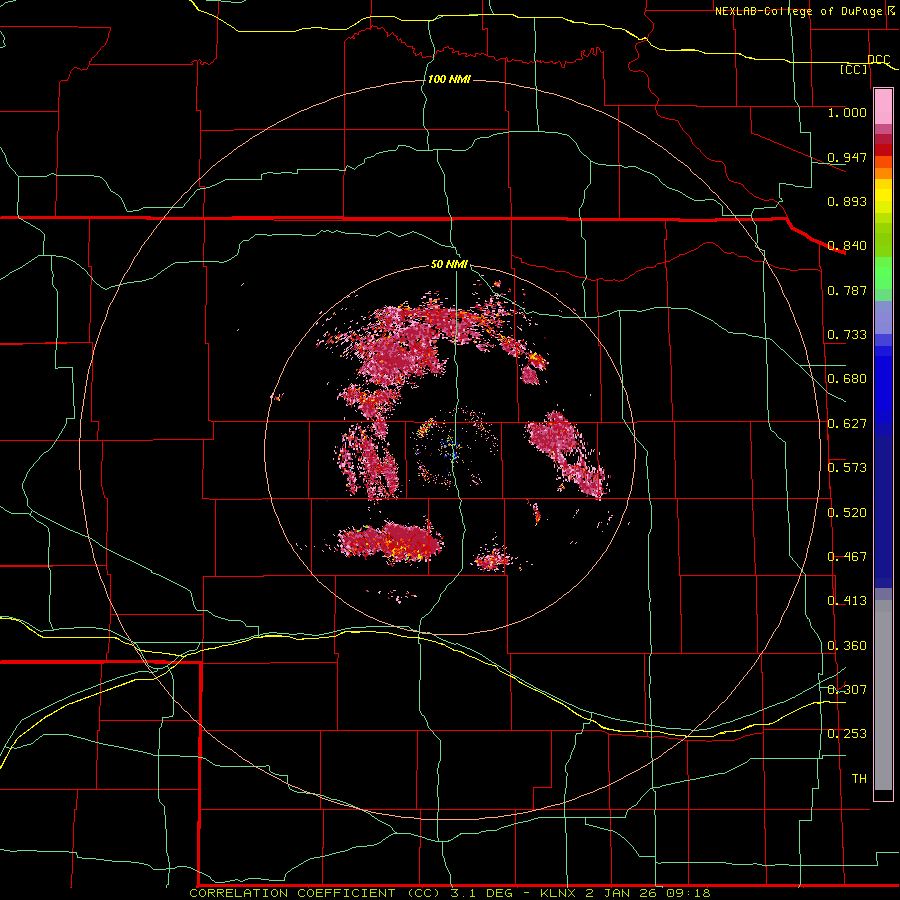Viewport: 900px width, 900px height.
Task: Pick the light pink segment at top of color bar
Action: [x=883, y=107]
